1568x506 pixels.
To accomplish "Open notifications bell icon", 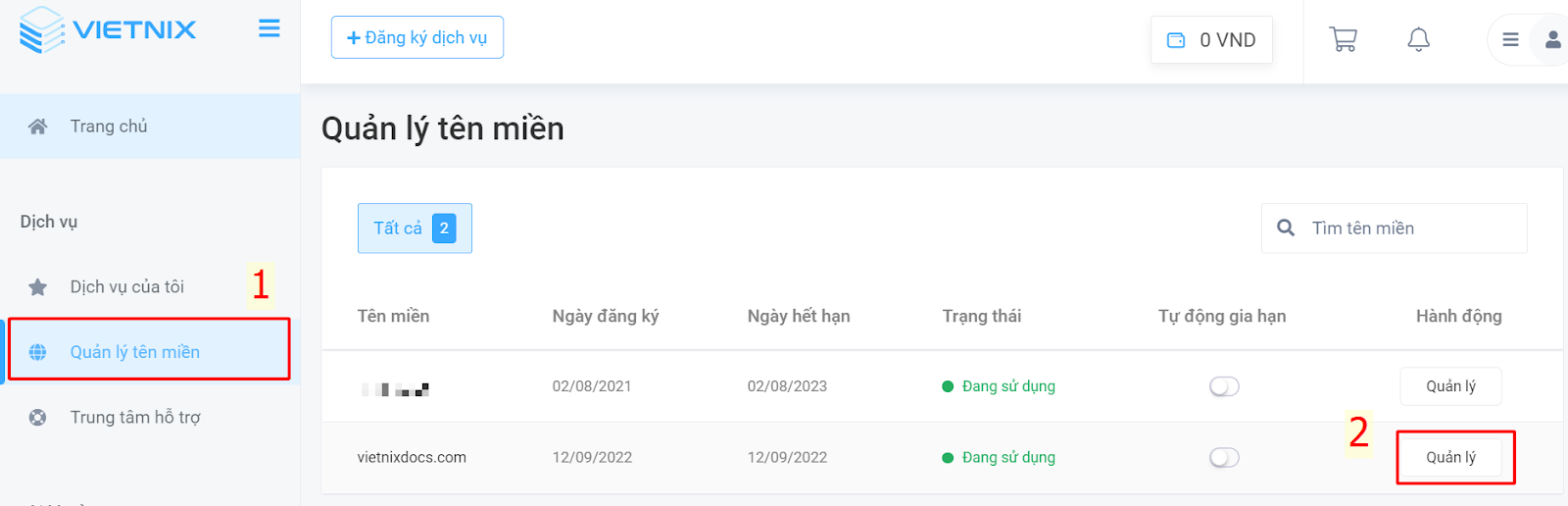I will (x=1418, y=39).
